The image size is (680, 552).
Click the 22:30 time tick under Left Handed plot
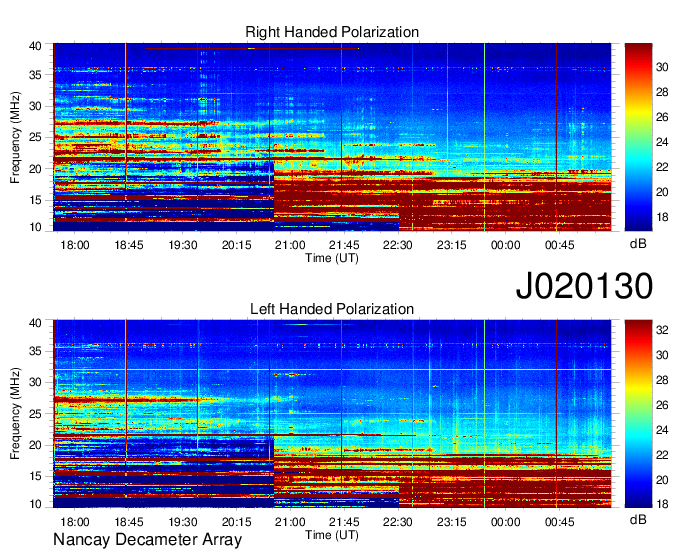pos(398,522)
